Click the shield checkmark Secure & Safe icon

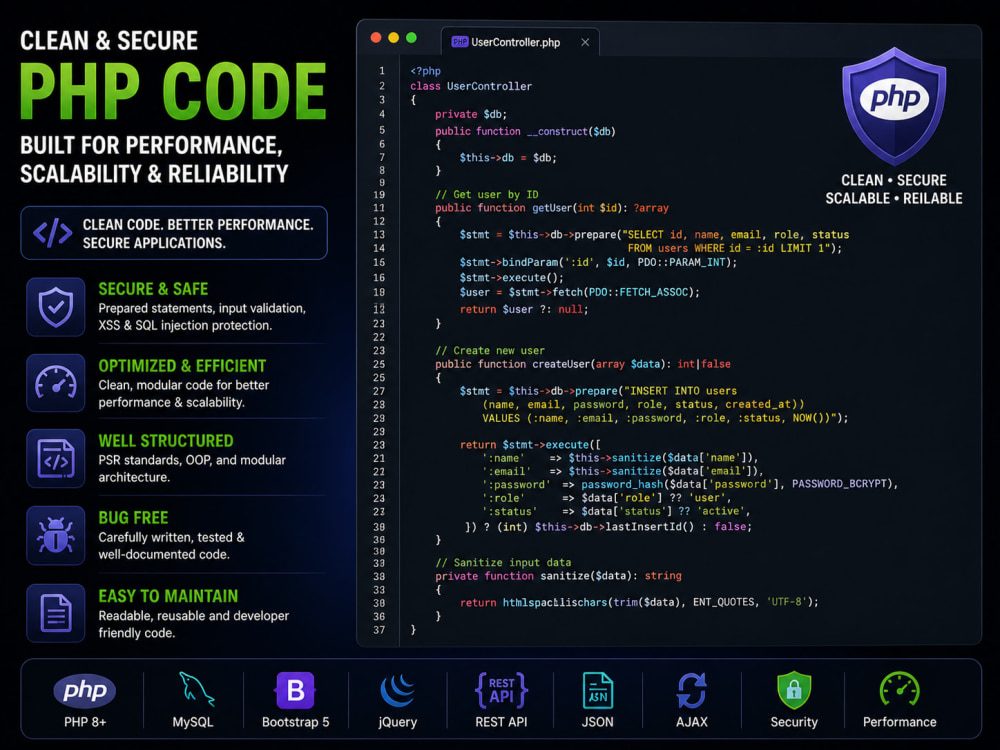pos(55,307)
